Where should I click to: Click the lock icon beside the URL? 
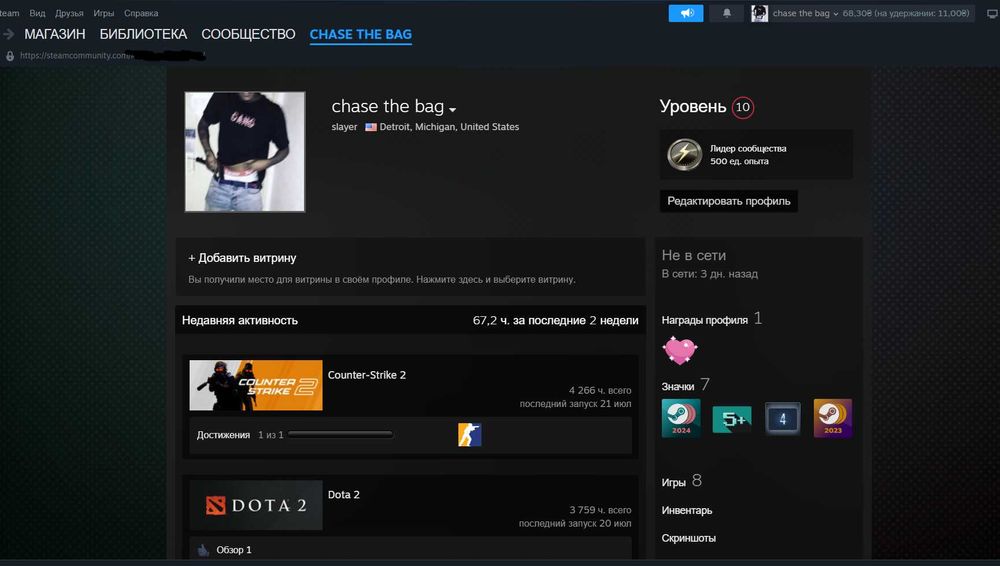(x=10, y=56)
